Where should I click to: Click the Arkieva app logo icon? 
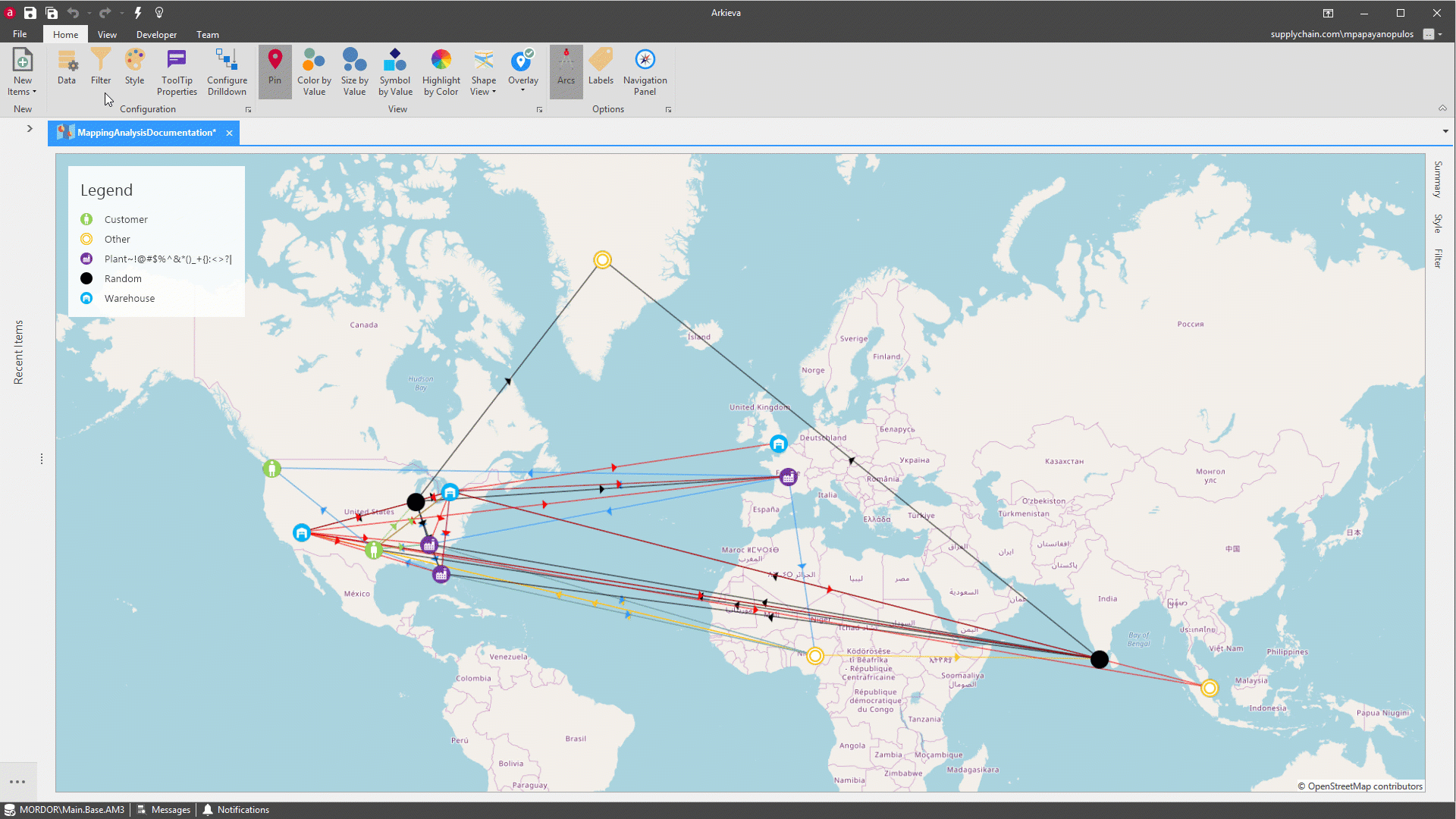(x=10, y=13)
